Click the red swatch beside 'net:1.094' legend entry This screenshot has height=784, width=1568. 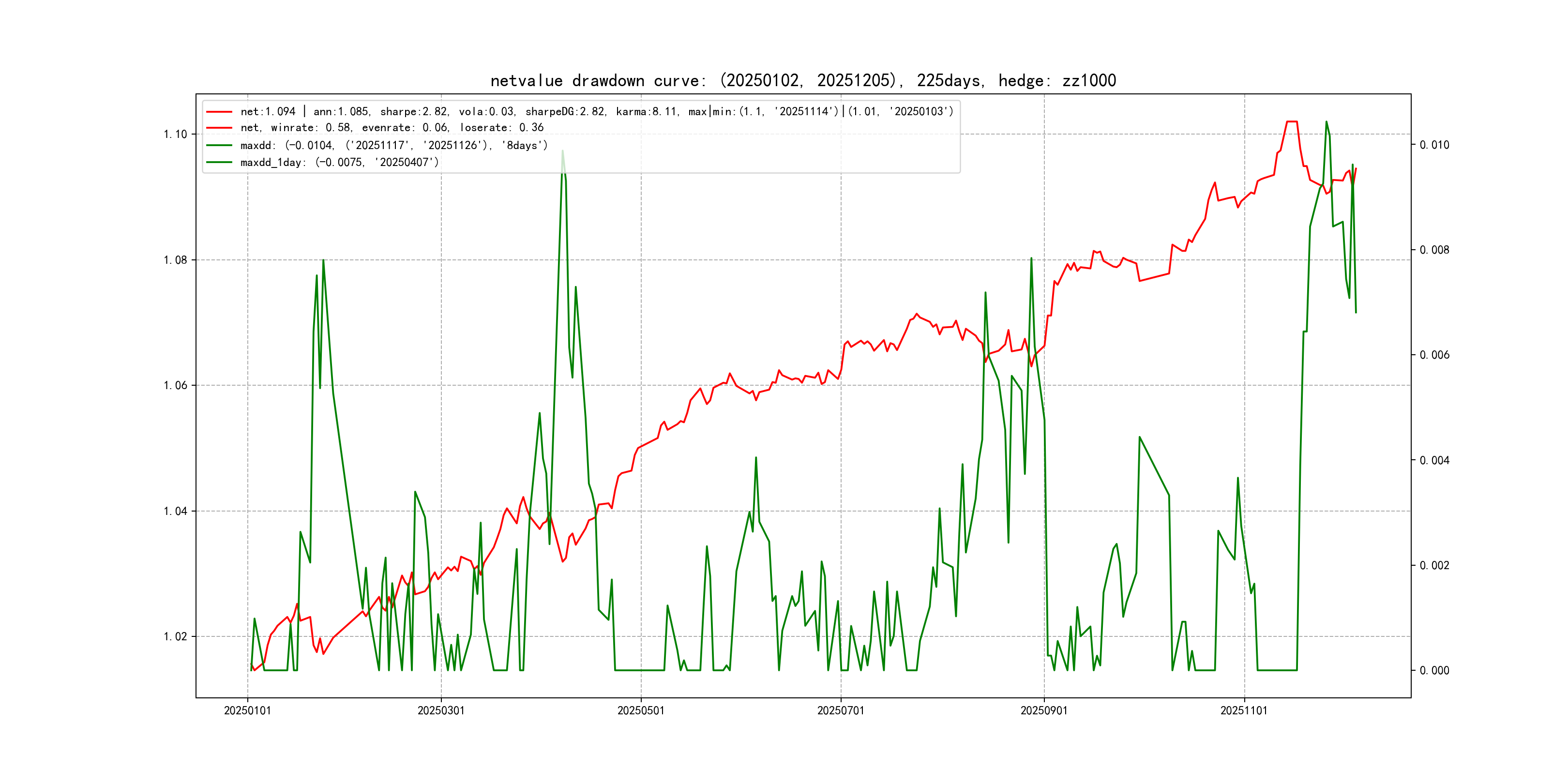coord(219,112)
